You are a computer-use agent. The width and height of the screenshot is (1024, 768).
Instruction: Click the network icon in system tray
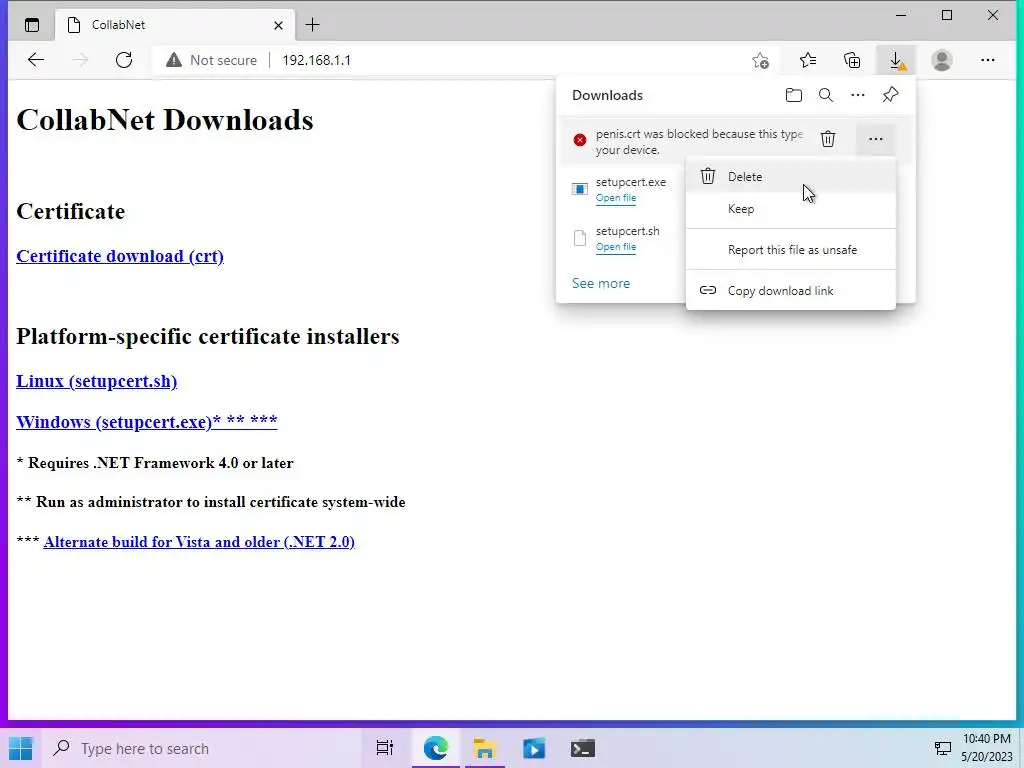pyautogui.click(x=942, y=748)
